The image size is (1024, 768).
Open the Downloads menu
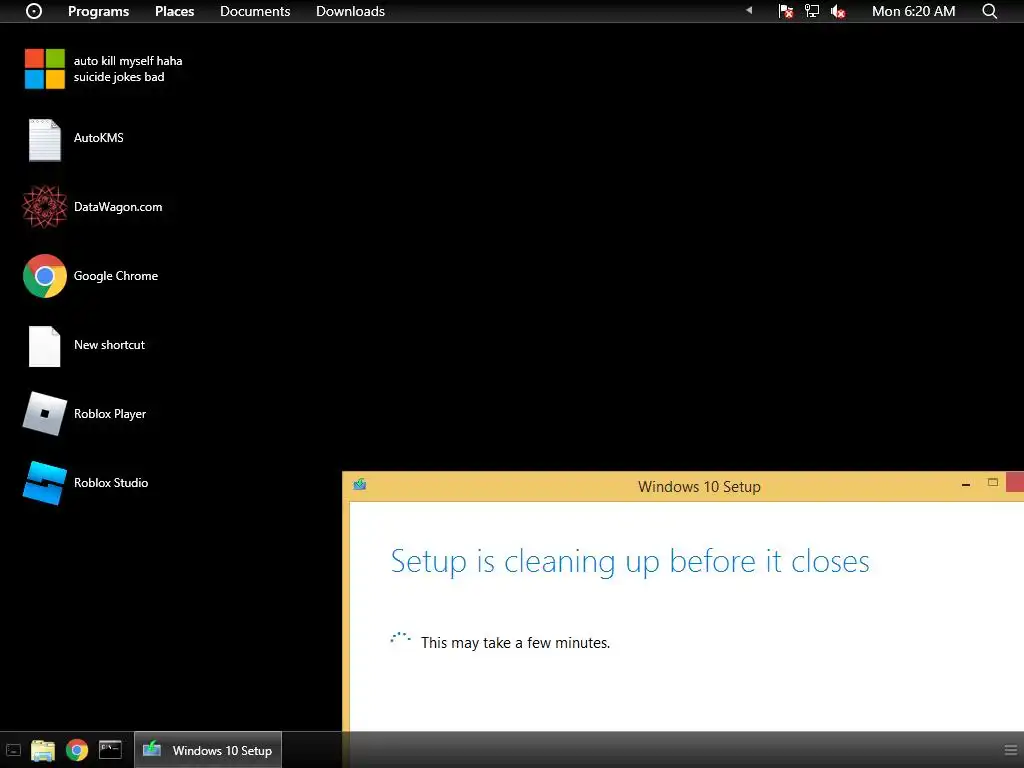coord(350,11)
